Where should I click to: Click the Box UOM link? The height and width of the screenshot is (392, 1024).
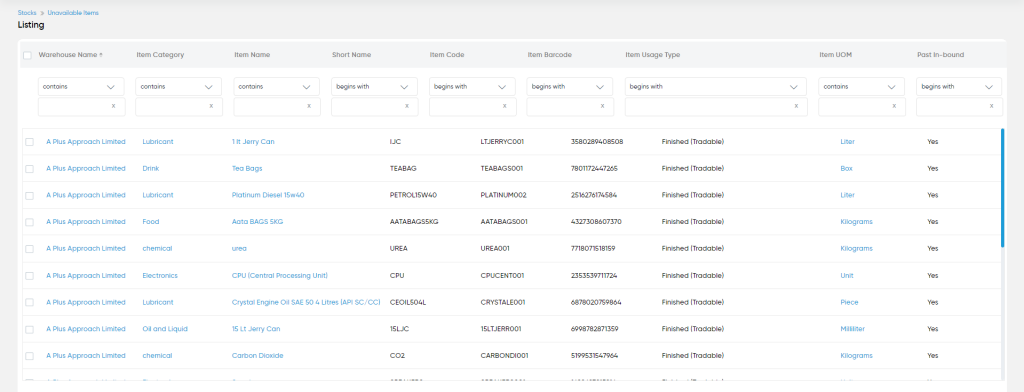(x=846, y=169)
